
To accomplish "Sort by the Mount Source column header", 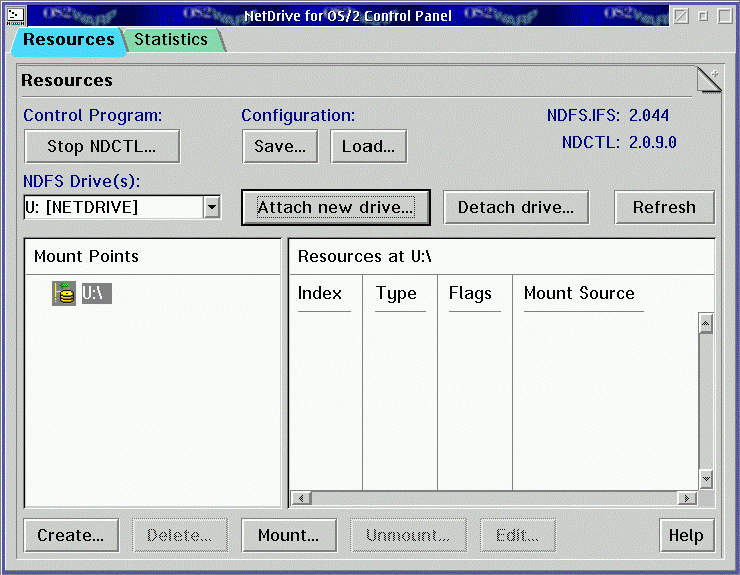I will click(579, 293).
